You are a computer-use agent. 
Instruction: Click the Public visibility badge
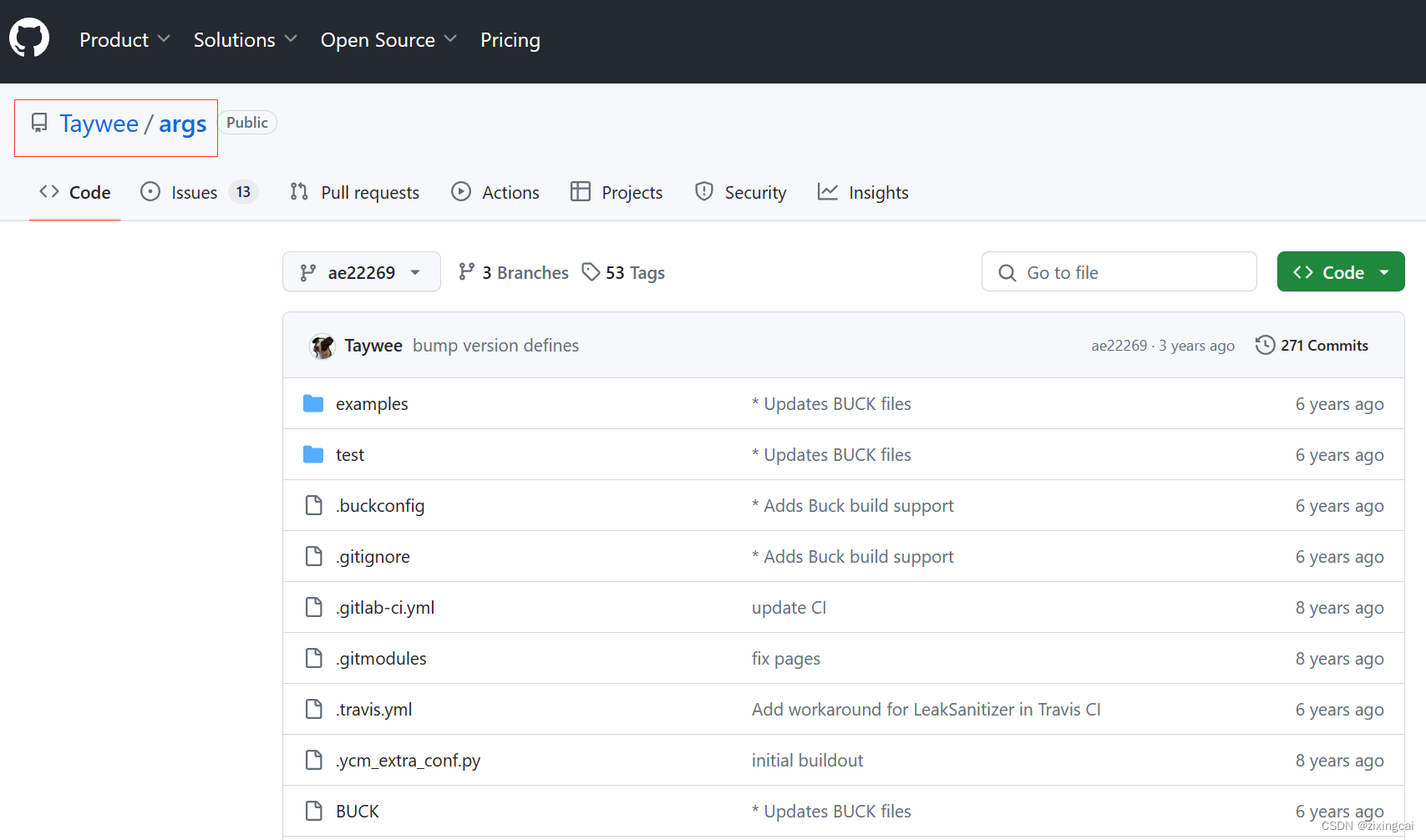click(x=247, y=122)
